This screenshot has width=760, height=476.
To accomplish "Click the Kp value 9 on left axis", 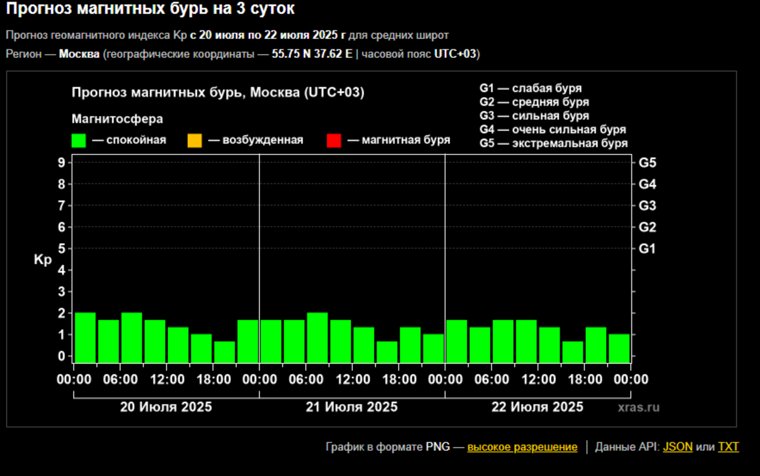I will 62,163.
